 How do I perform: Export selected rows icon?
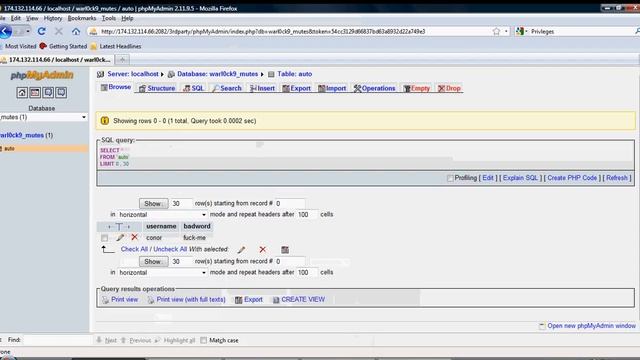285,249
